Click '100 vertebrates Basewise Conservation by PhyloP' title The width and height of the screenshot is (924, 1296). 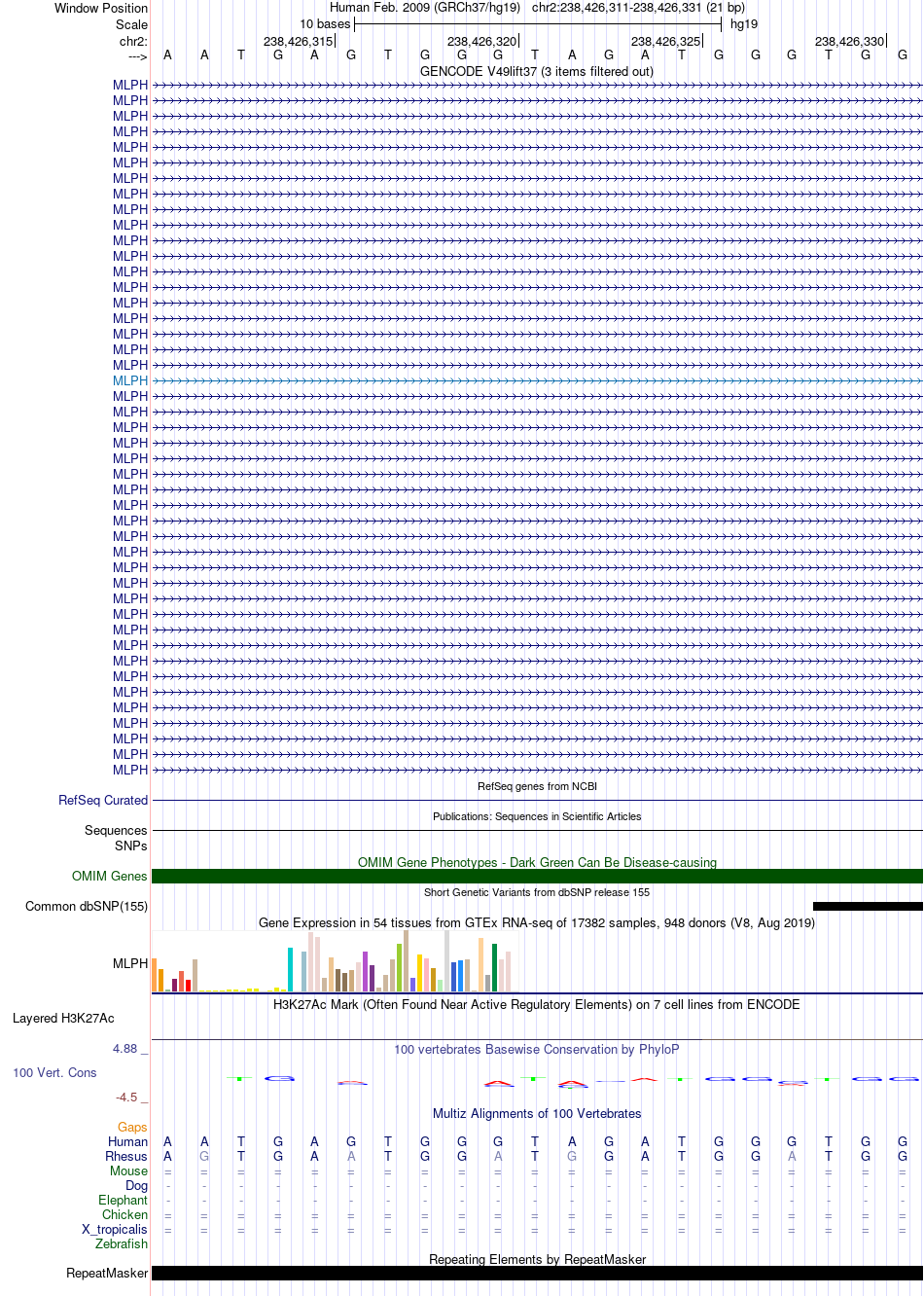[537, 1049]
